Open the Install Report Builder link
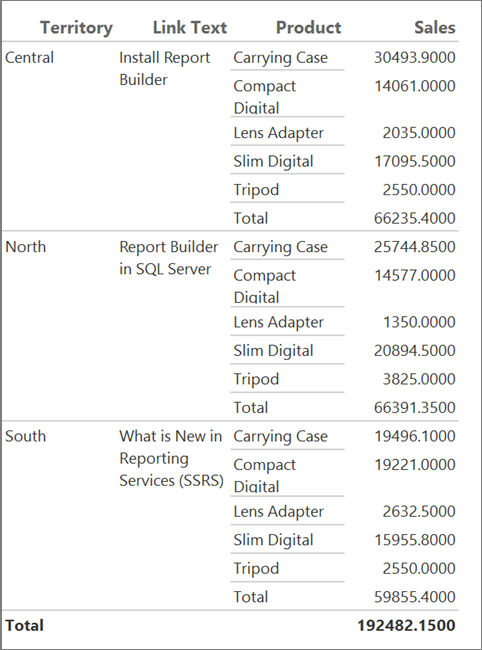 point(165,68)
